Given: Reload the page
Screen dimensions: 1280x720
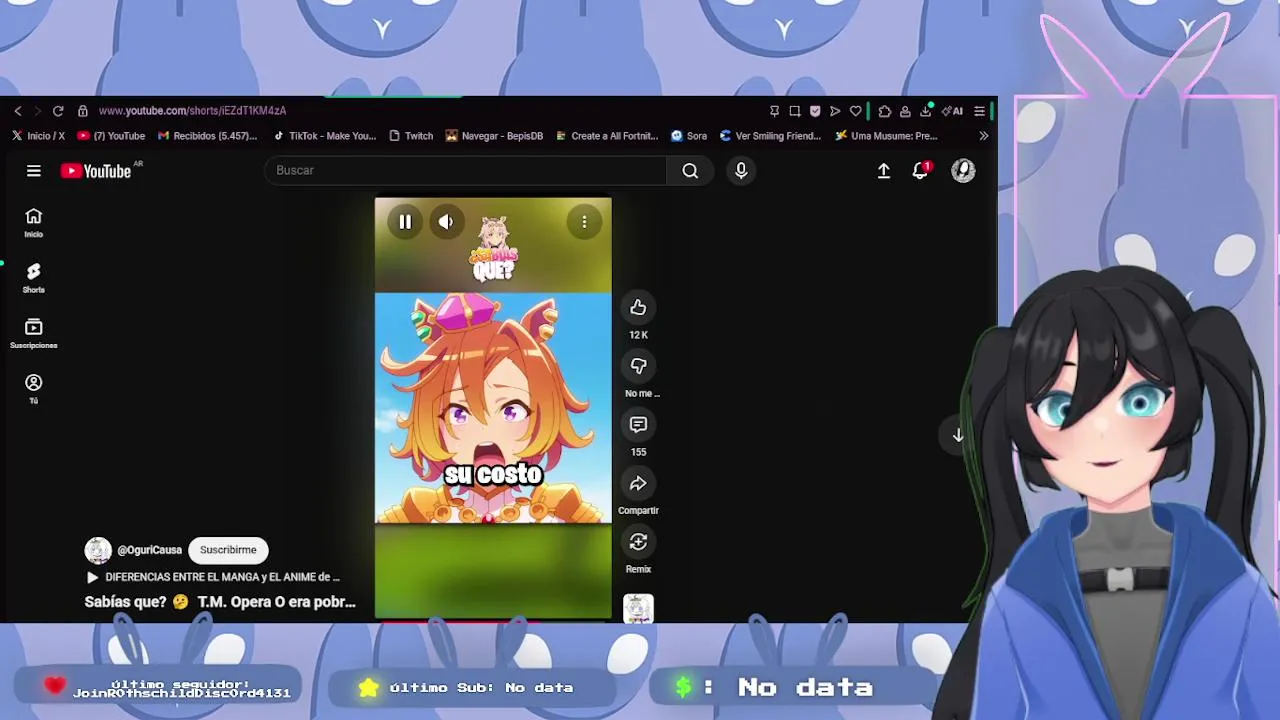Looking at the screenshot, I should coord(58,111).
